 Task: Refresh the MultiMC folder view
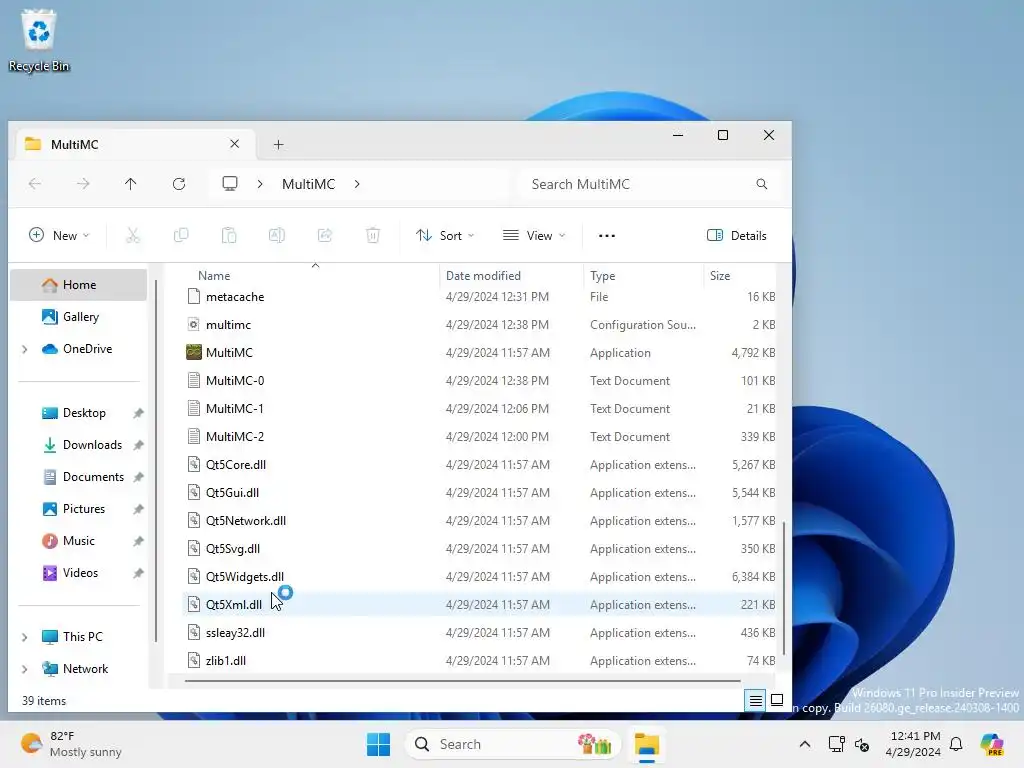pyautogui.click(x=179, y=184)
